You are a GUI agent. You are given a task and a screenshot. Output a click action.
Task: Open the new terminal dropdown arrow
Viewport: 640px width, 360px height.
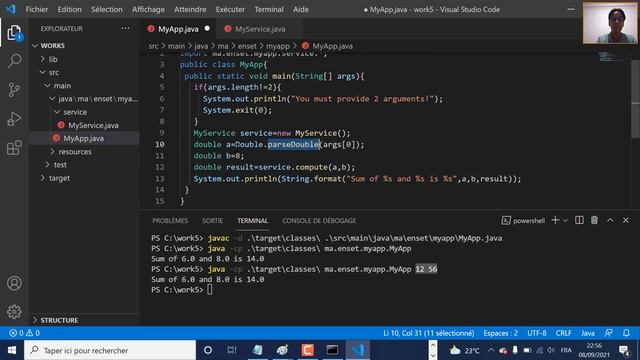(x=565, y=220)
